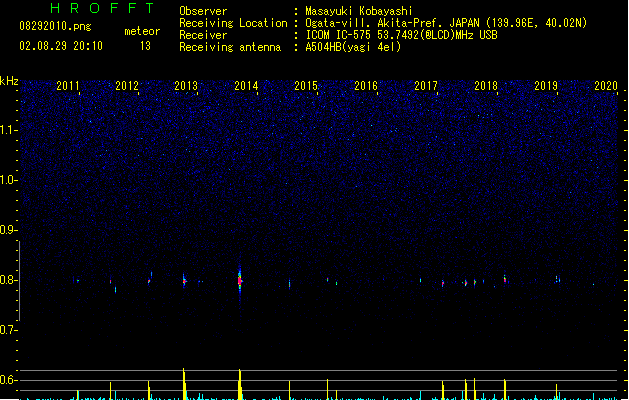Click the Receiving Location label

point(233,23)
